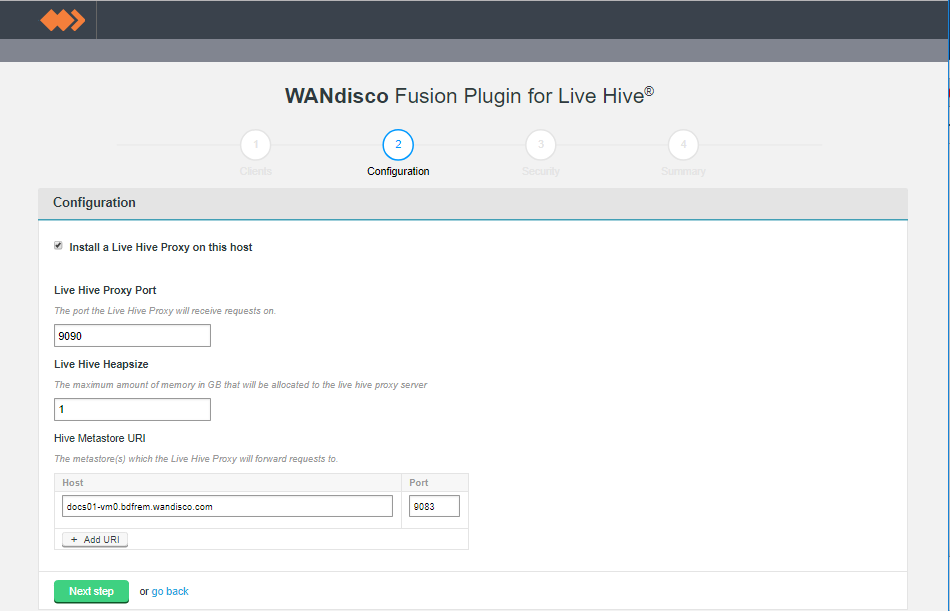The height and width of the screenshot is (611, 950).
Task: Proceed with the Next step button
Action: pyautogui.click(x=91, y=592)
